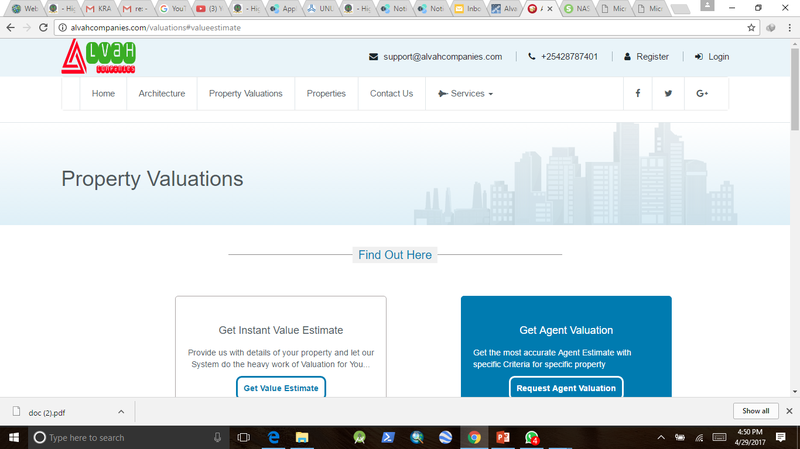Open options arrow for doc (2).pdf download
The width and height of the screenshot is (800, 449).
[121, 411]
